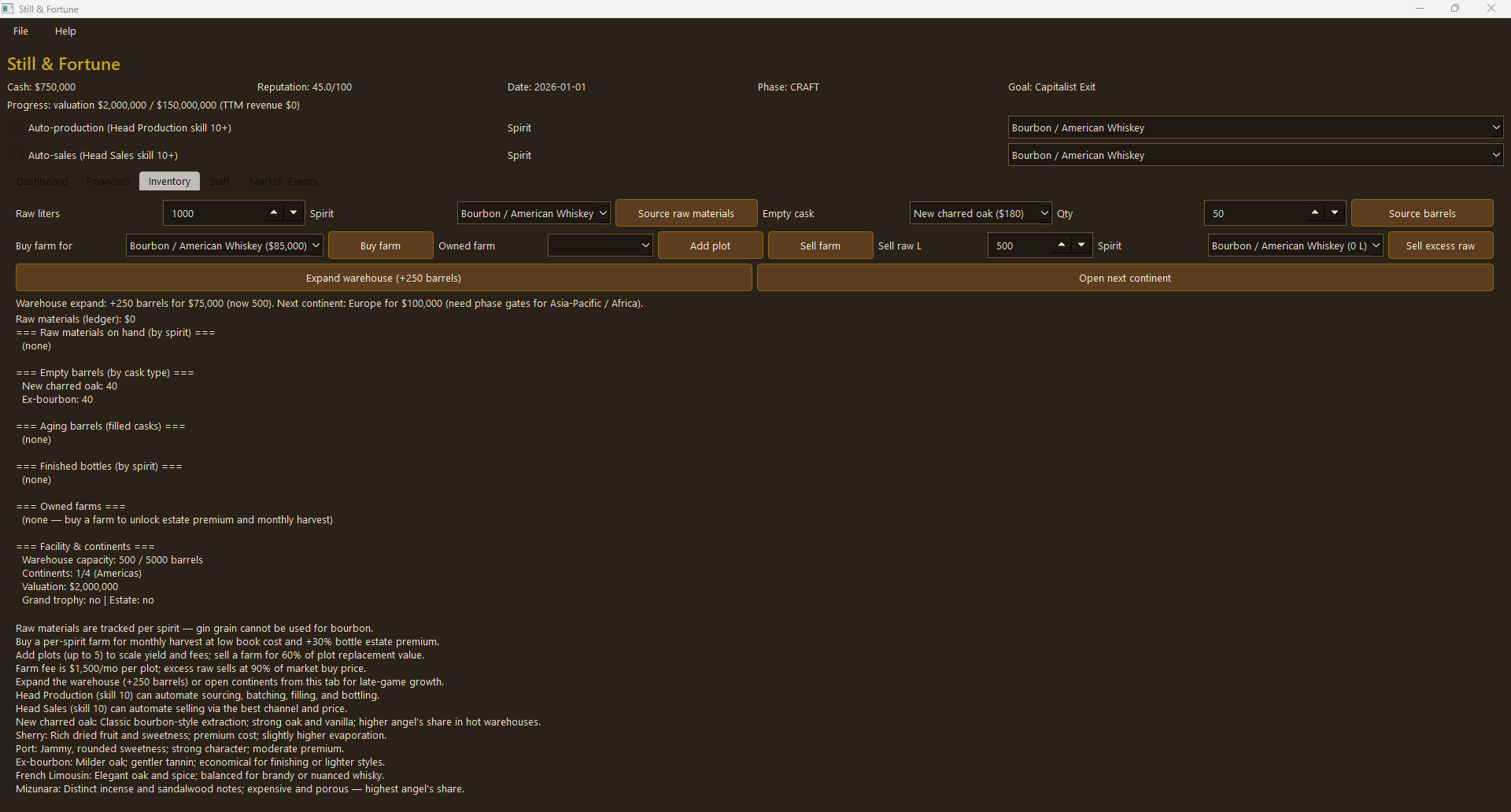1511x812 pixels.
Task: Open Empty cask type dropdown
Action: (x=980, y=213)
